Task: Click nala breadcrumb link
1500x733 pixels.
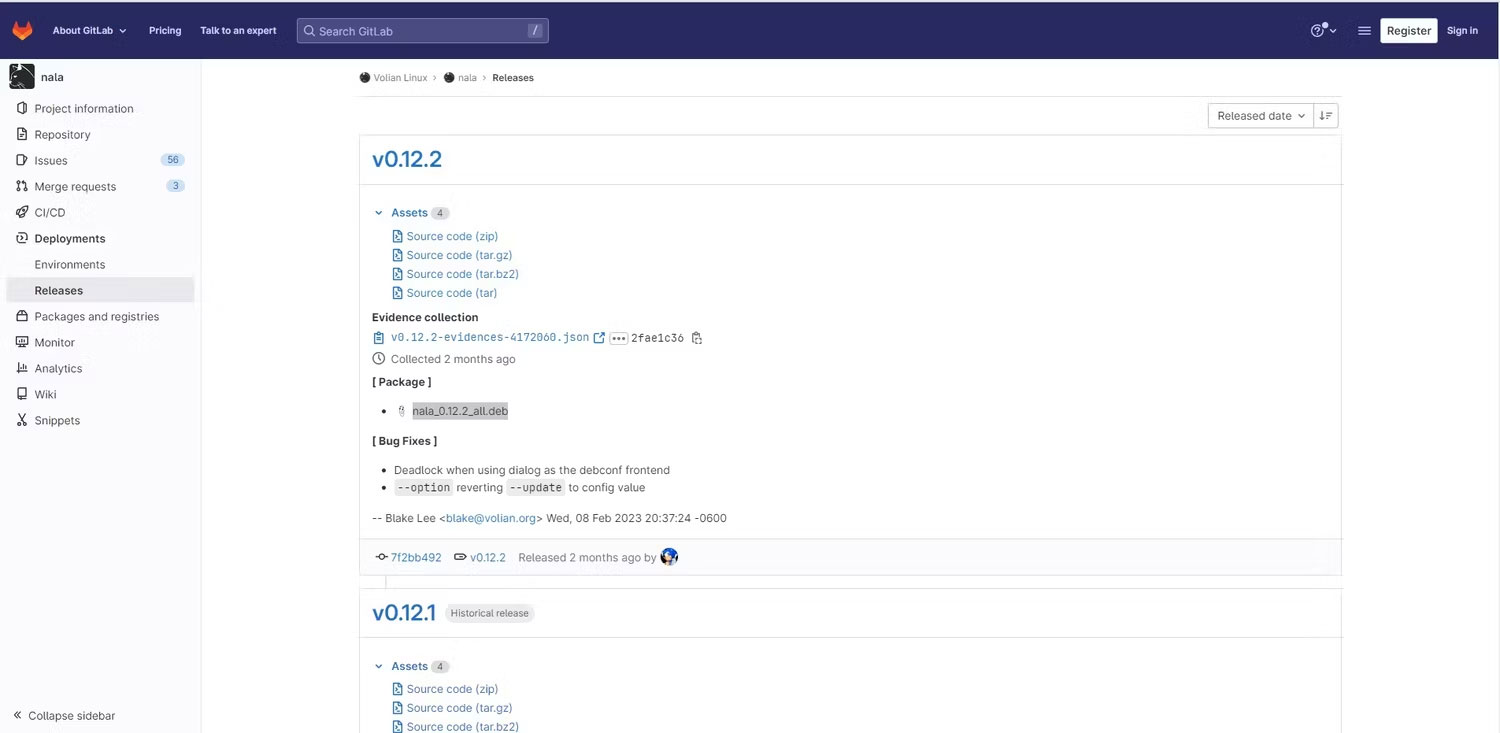Action: pos(467,77)
